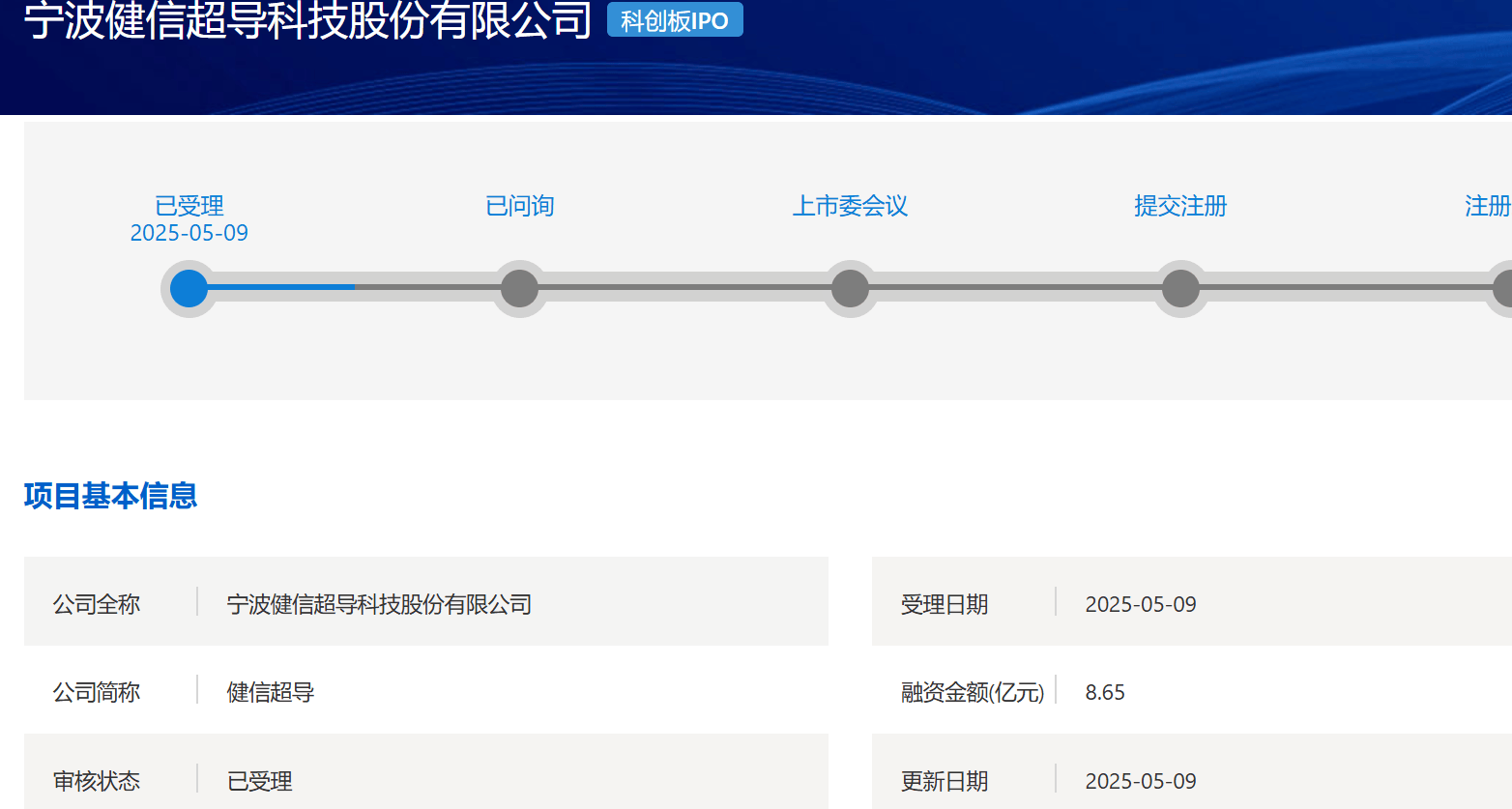Click the 公司简称 field label
1512x809 pixels.
coord(97,692)
